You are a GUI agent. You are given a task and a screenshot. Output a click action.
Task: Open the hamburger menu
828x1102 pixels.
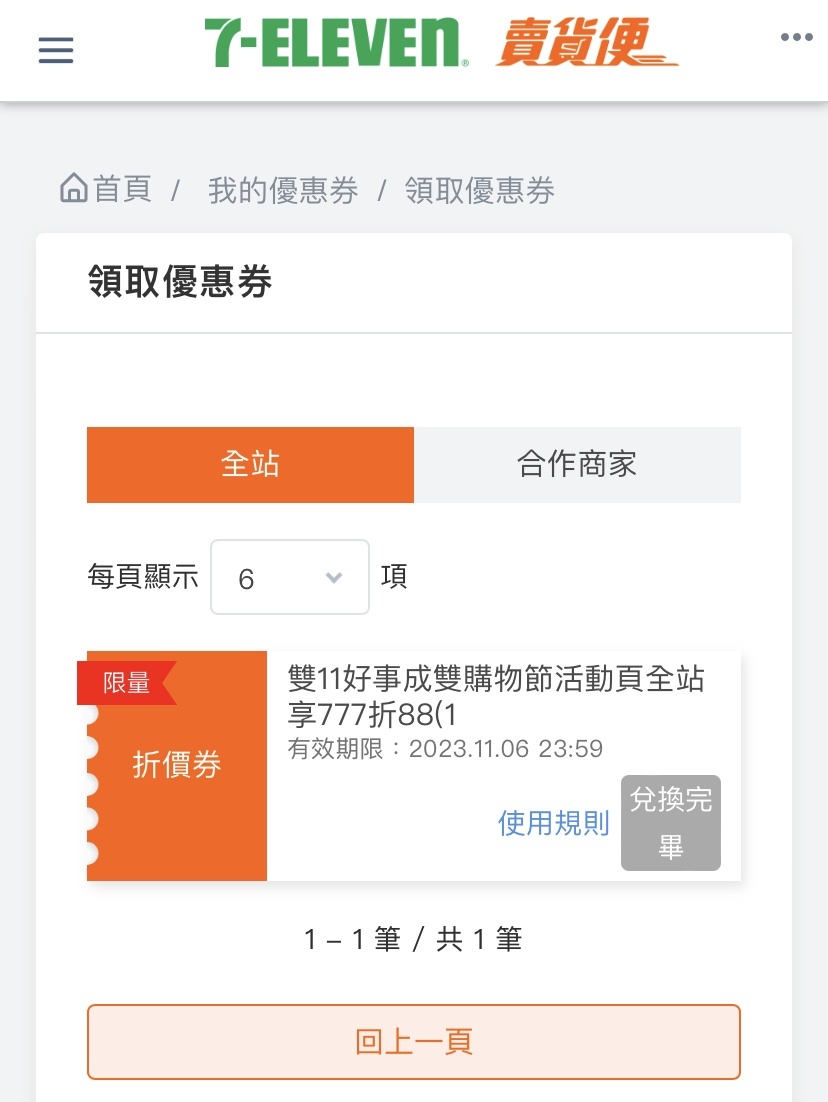56,50
